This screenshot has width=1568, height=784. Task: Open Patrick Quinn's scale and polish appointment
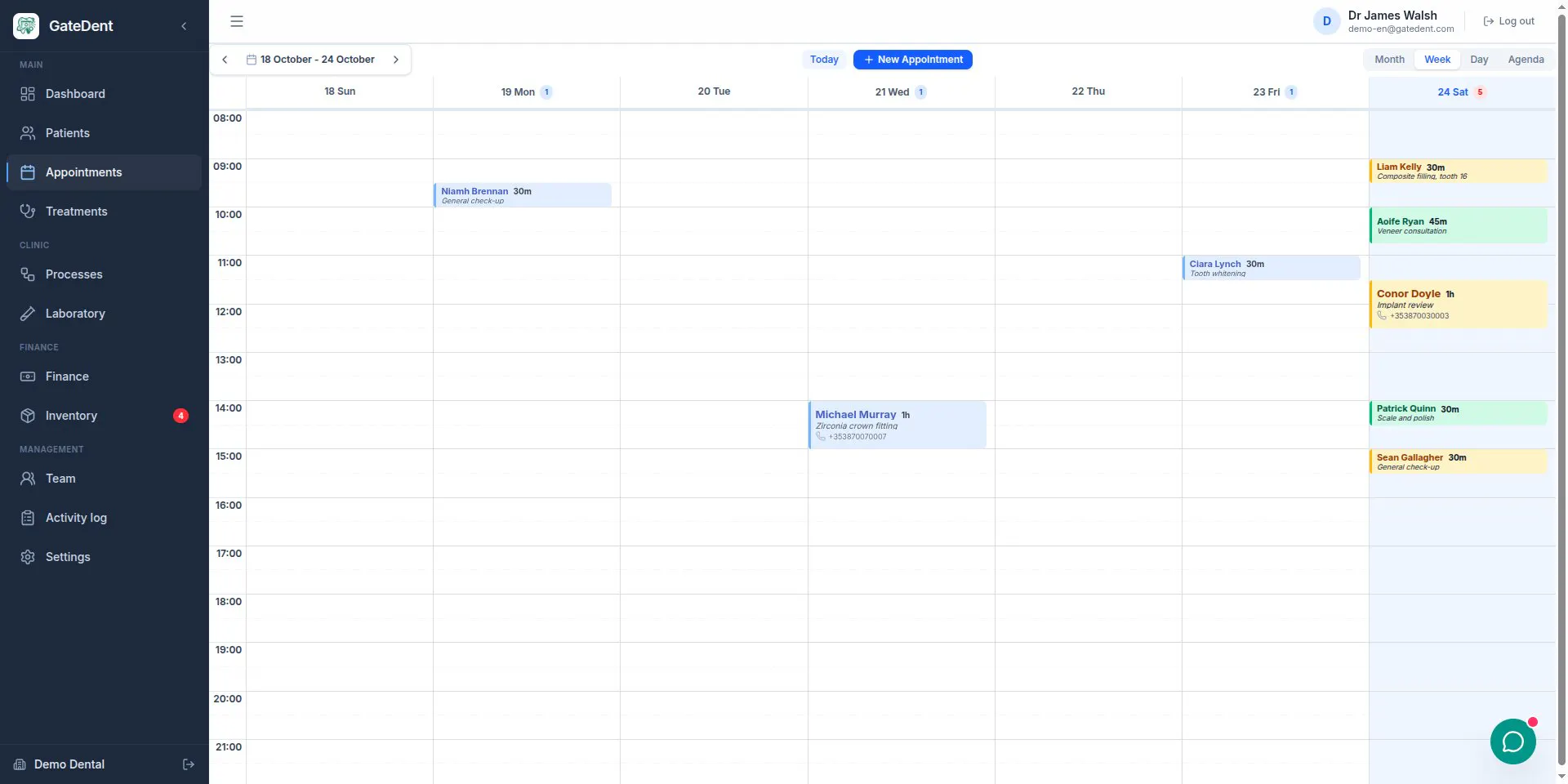tap(1459, 413)
